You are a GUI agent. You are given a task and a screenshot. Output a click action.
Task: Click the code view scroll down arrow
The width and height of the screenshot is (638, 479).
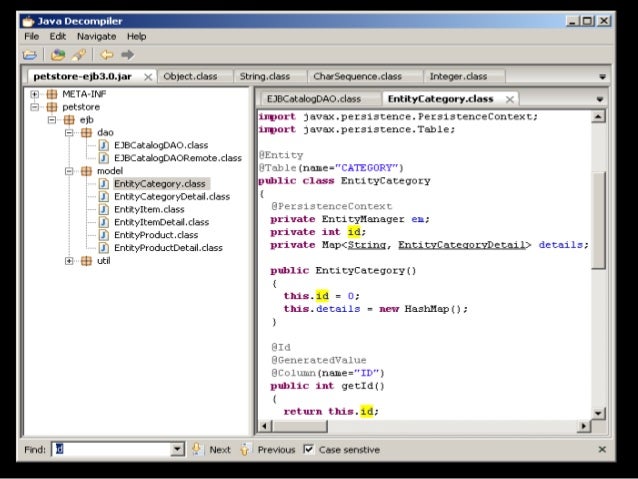[598, 413]
